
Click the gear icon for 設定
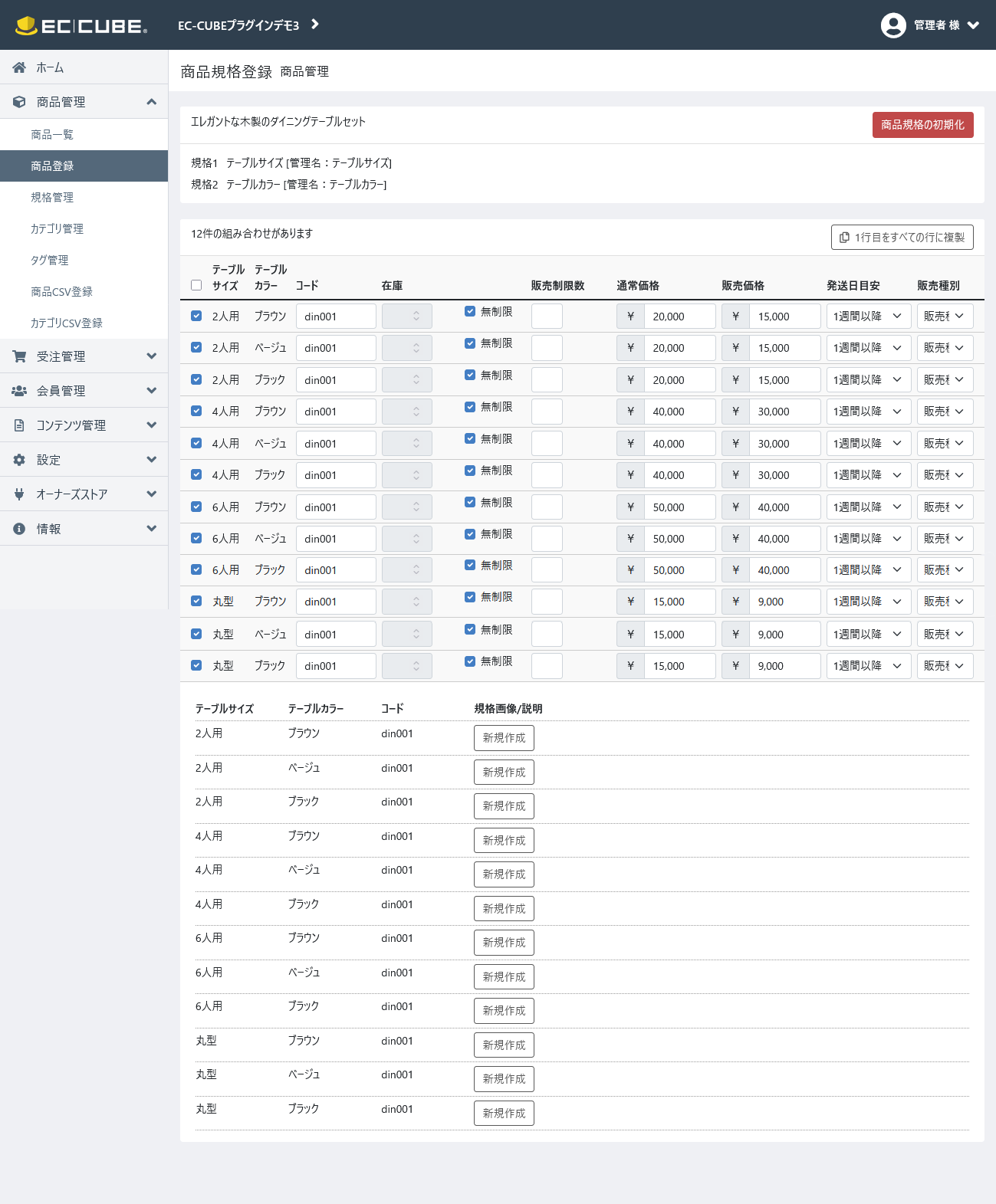19,460
